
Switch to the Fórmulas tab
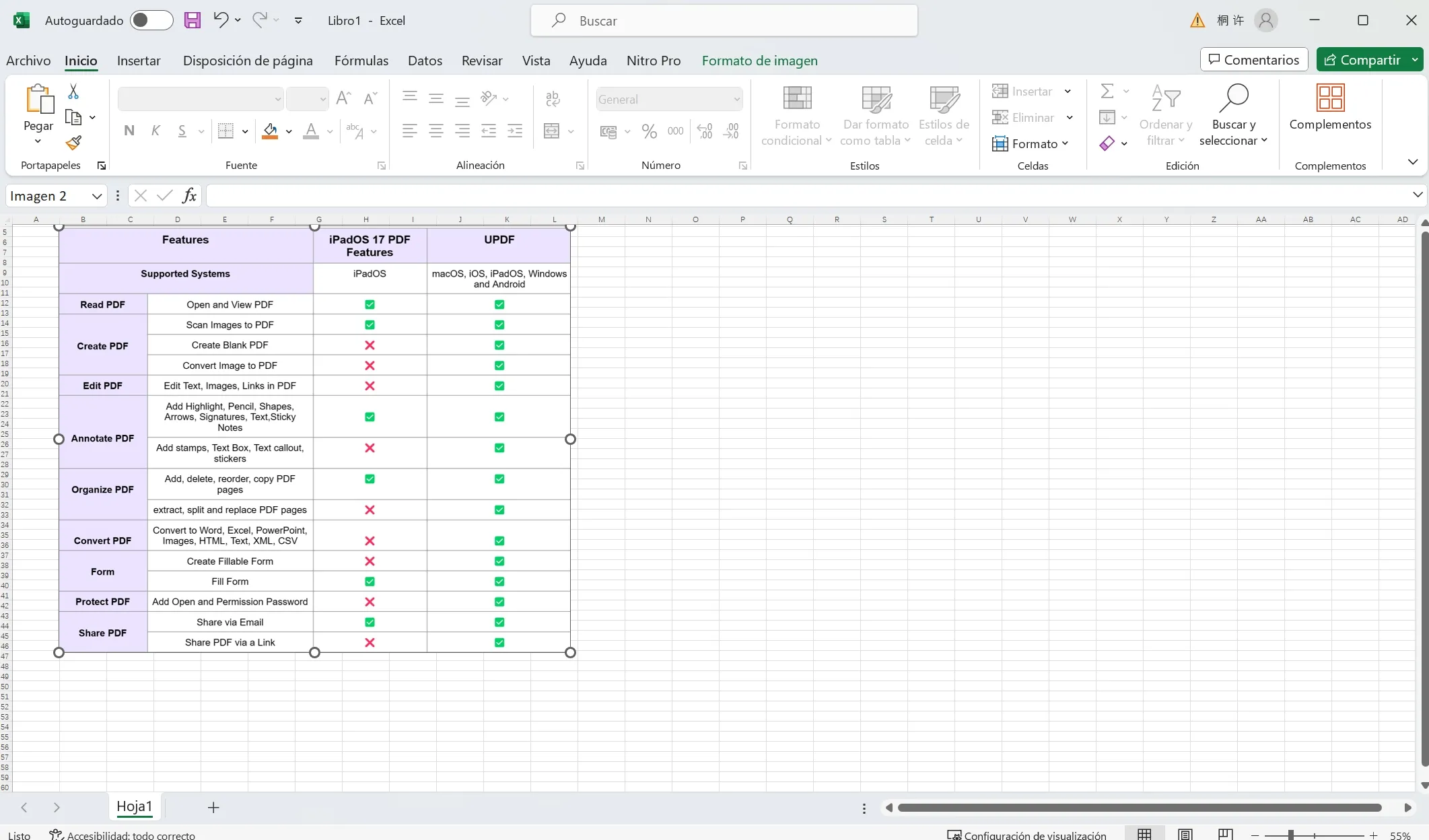pos(361,61)
